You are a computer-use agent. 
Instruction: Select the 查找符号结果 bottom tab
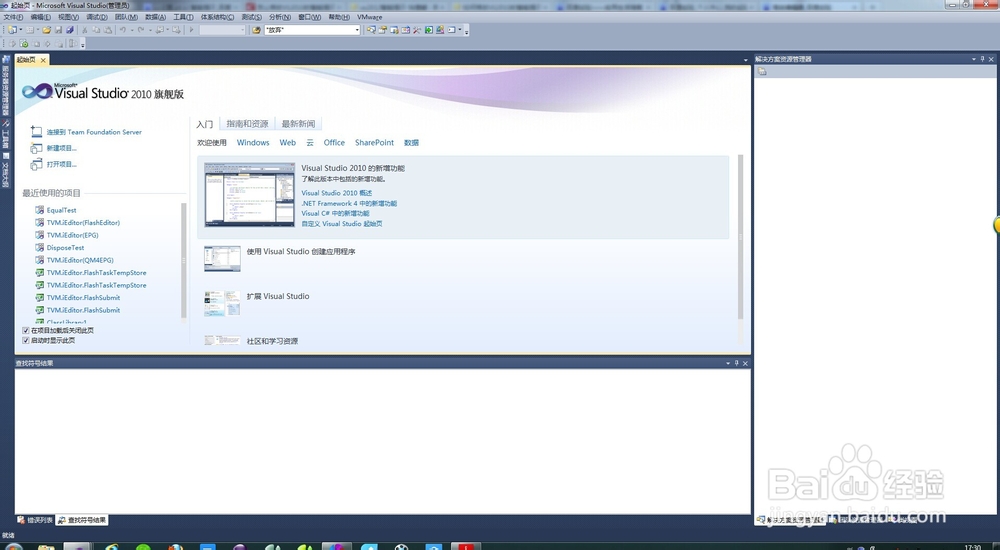(82, 520)
